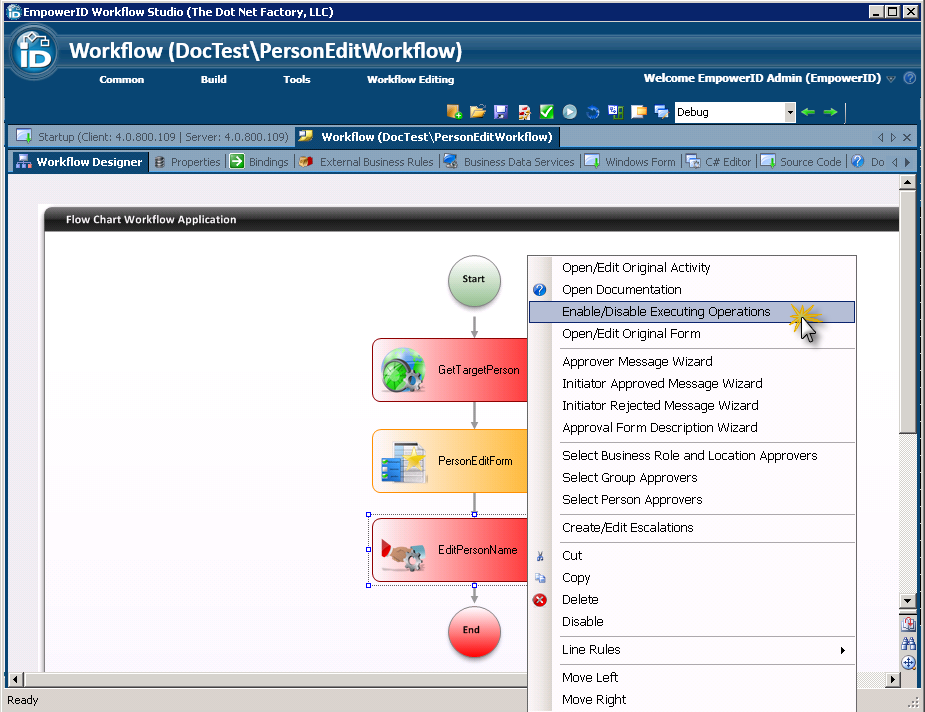Click the green validate checkmark icon
The height and width of the screenshot is (712, 925).
pos(545,113)
